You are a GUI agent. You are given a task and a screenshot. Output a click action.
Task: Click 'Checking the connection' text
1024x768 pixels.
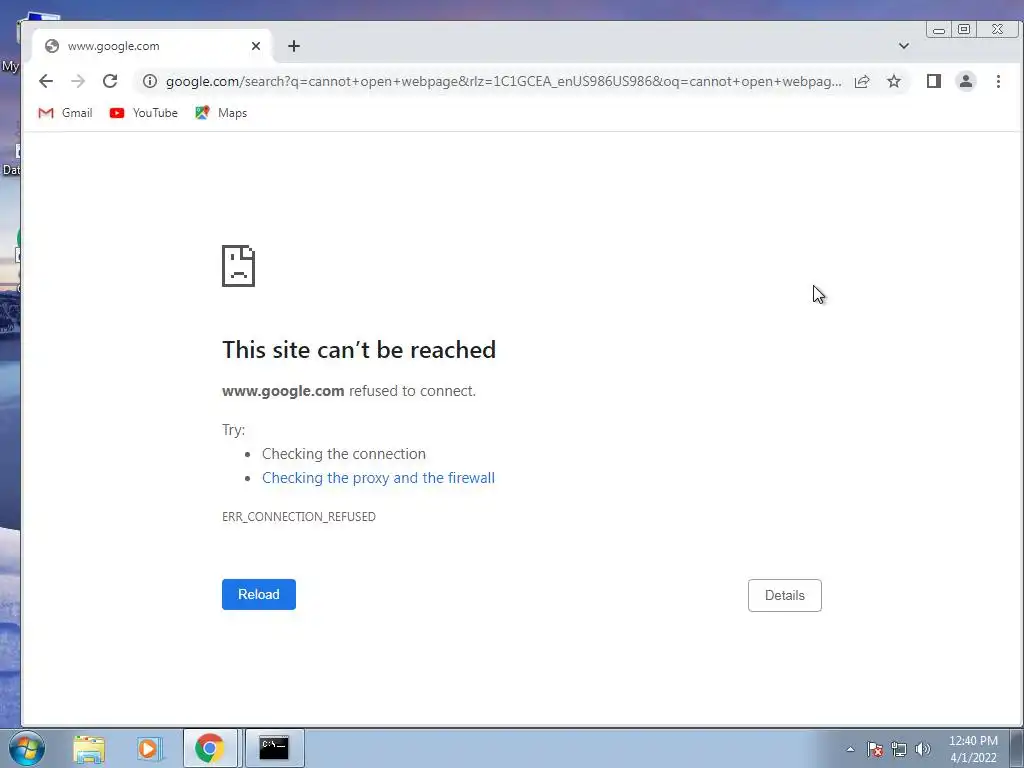pos(344,454)
